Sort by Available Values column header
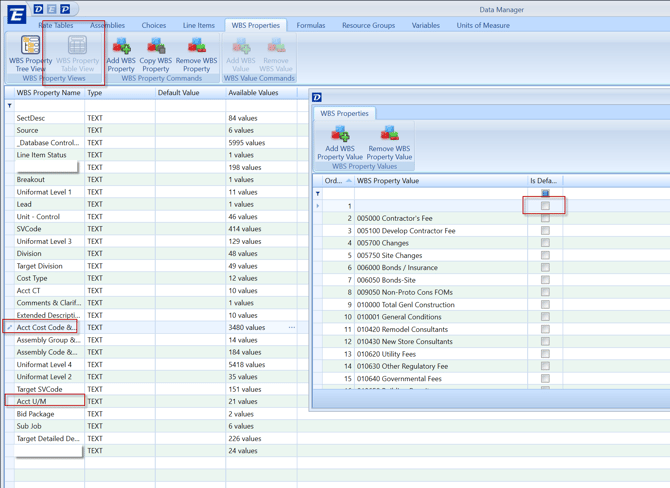670x488 pixels. 253,93
